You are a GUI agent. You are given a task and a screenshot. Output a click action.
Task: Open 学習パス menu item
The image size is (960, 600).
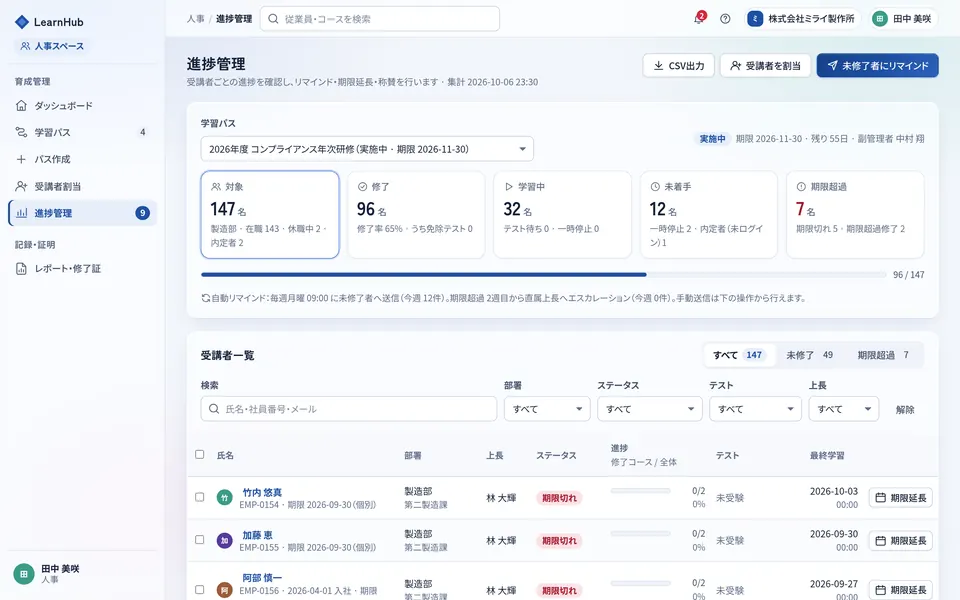coord(83,132)
